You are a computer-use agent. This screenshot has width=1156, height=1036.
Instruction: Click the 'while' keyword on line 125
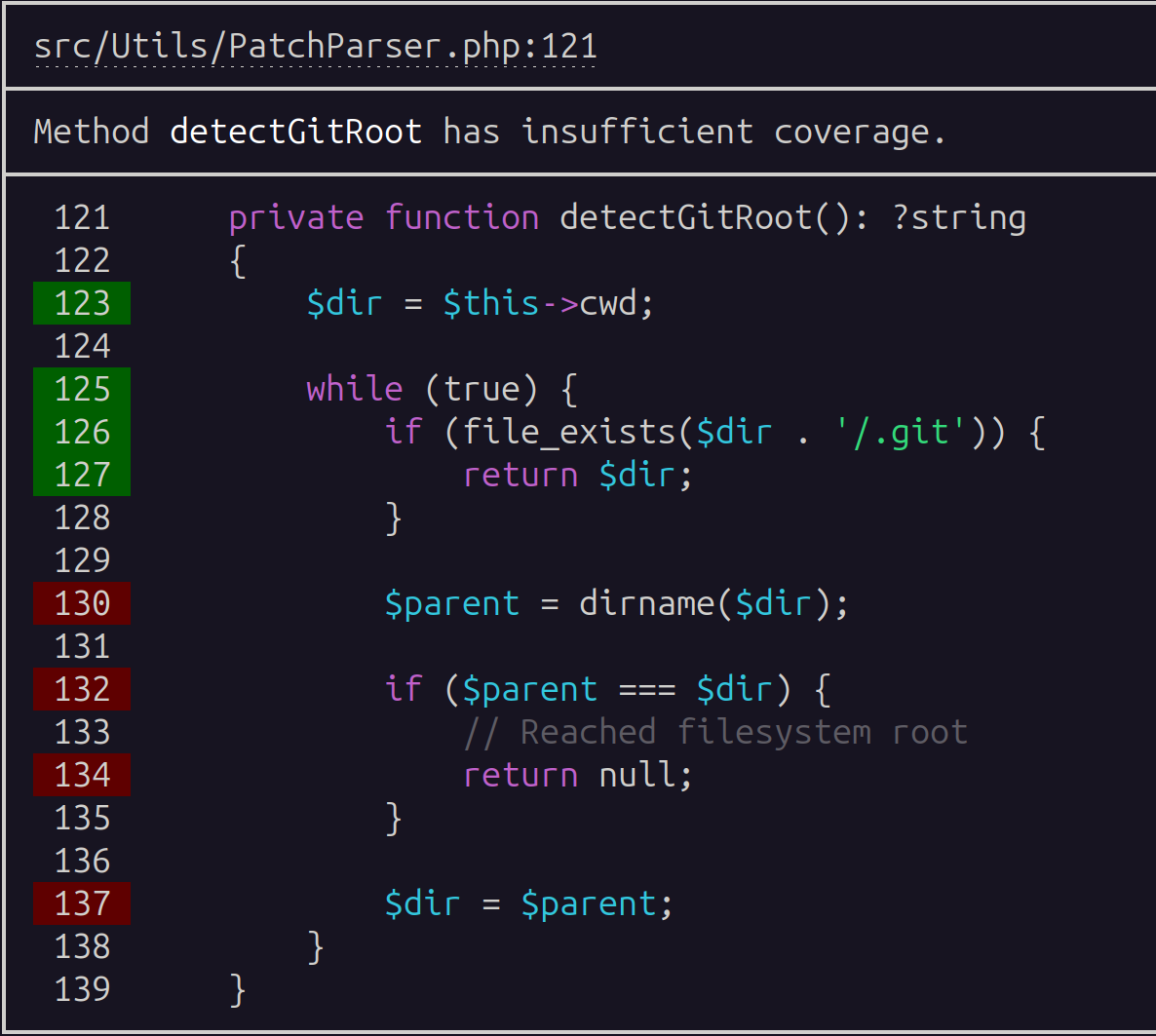point(354,389)
